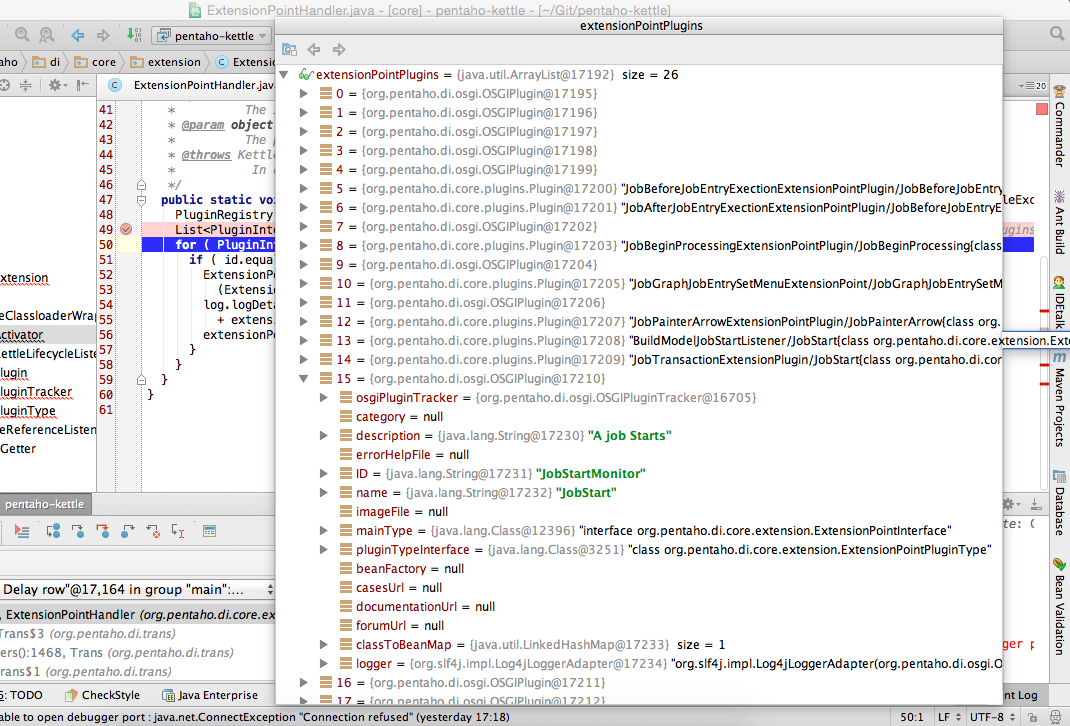The image size is (1070, 726).
Task: Click the 'di' breadcrumb folder
Action: click(46, 62)
